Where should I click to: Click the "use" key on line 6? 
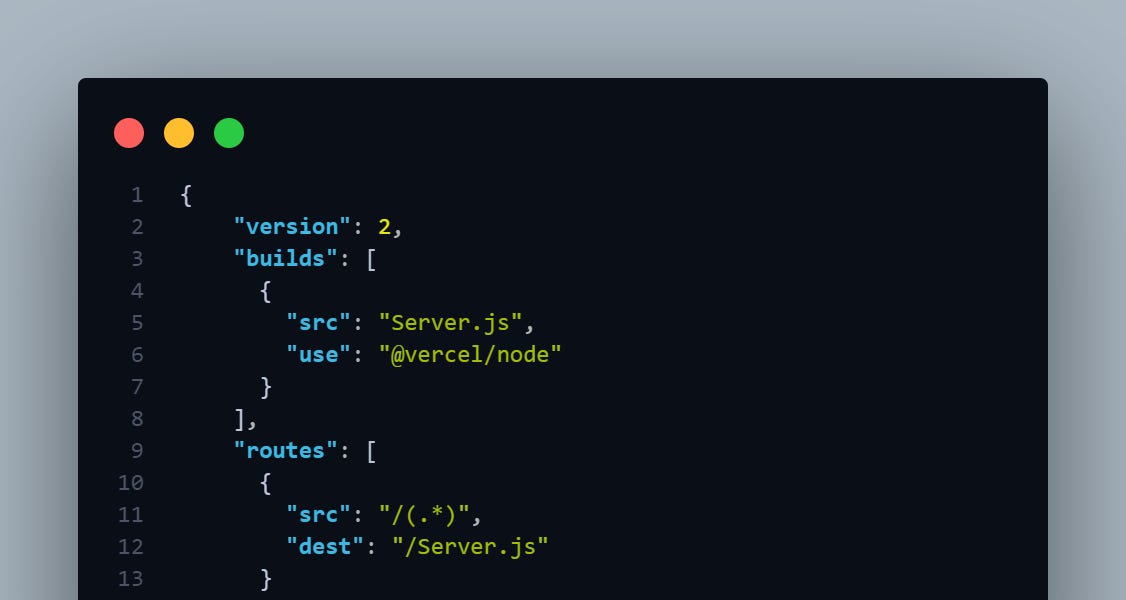(x=318, y=355)
